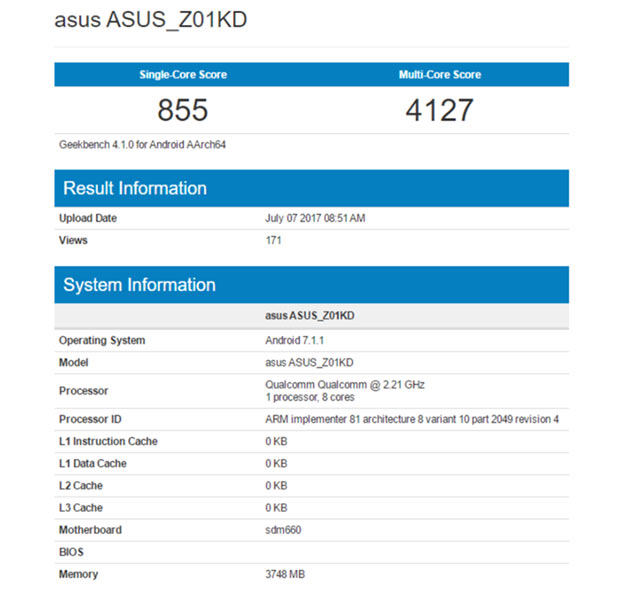Click the L1 Instruction Cache label
The width and height of the screenshot is (620, 597).
[x=108, y=441]
